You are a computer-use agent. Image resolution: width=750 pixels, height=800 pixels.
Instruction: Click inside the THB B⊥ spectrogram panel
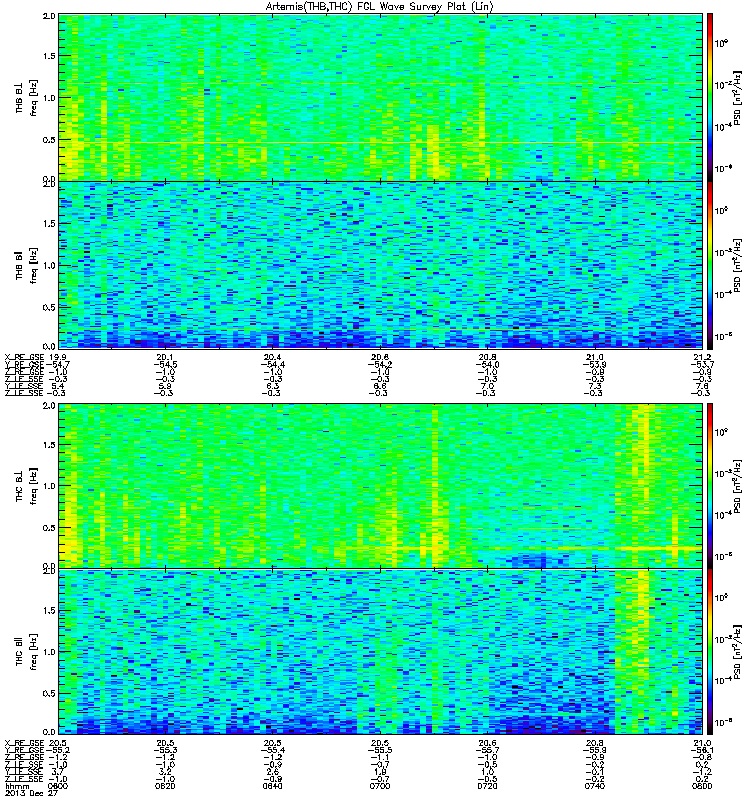point(381,97)
